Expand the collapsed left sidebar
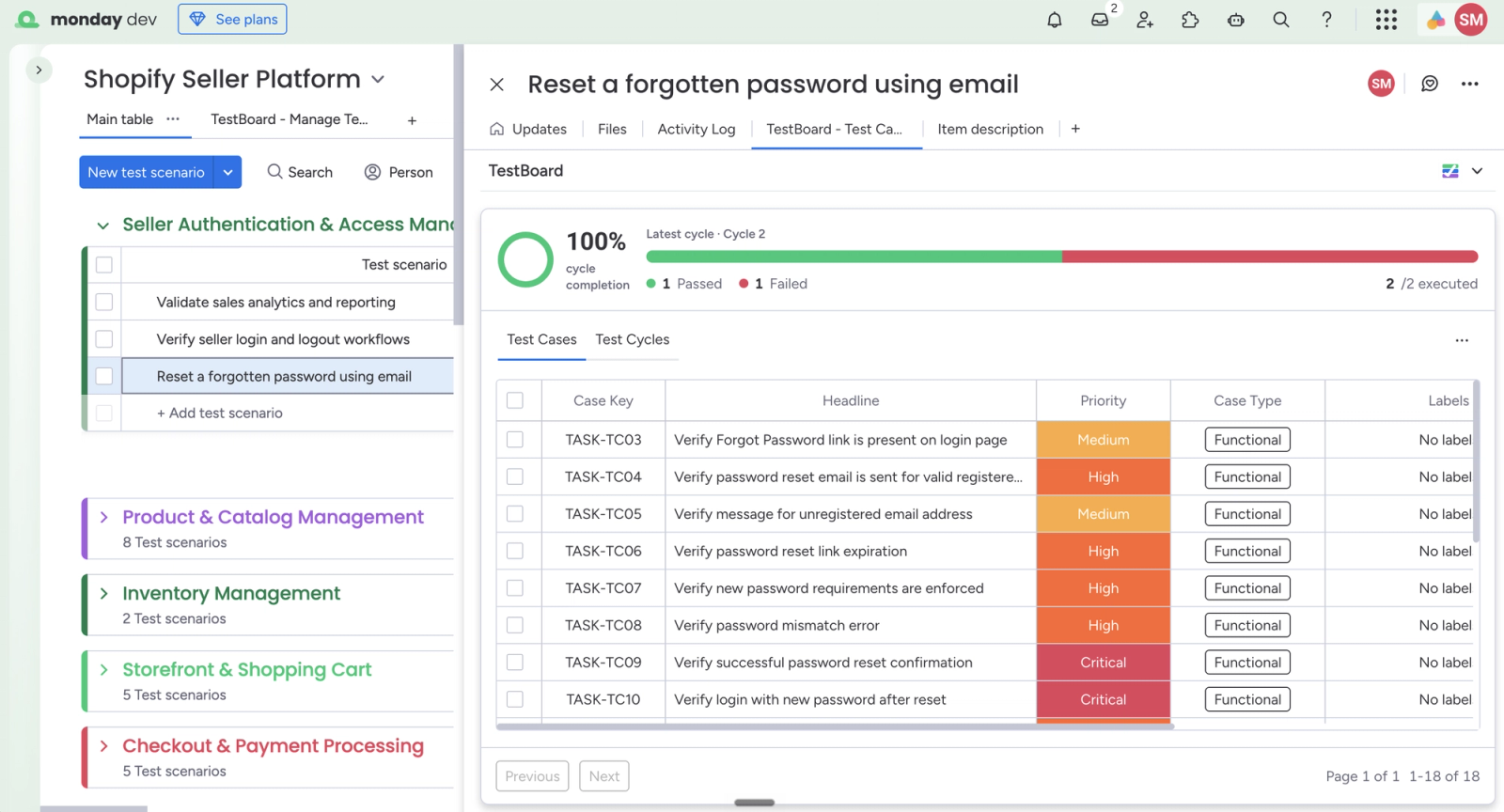The image size is (1504, 812). [x=39, y=70]
